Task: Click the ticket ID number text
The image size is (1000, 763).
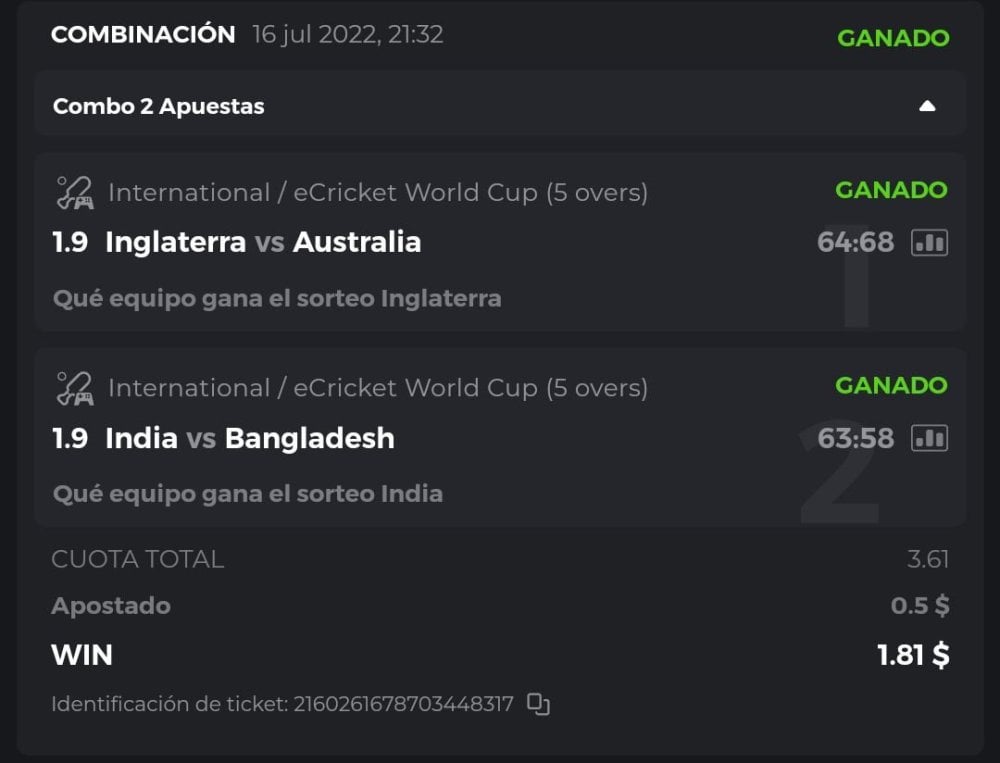Action: [x=403, y=704]
